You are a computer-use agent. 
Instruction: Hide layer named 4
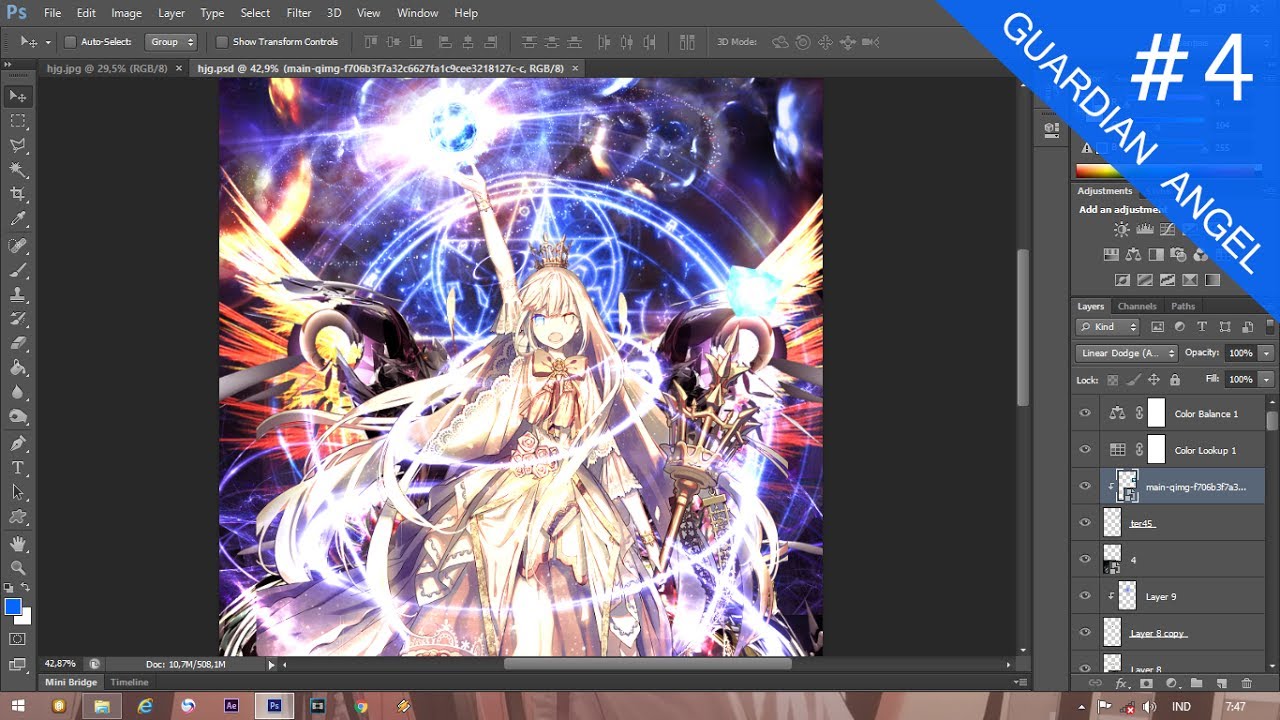[1085, 560]
